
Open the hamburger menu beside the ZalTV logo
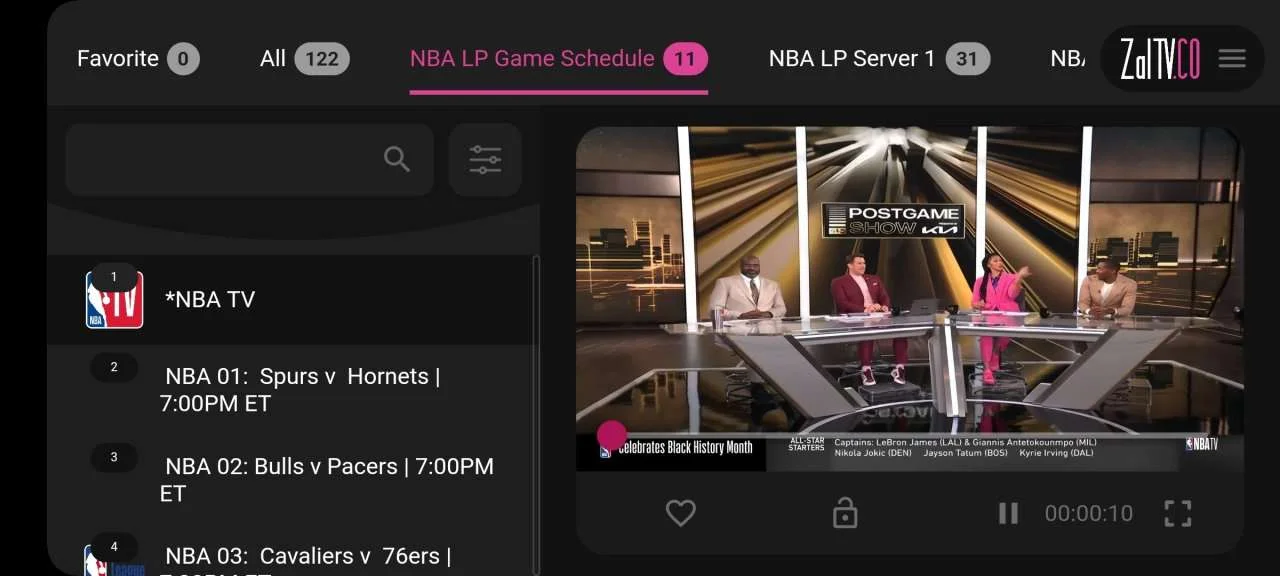(x=1232, y=59)
